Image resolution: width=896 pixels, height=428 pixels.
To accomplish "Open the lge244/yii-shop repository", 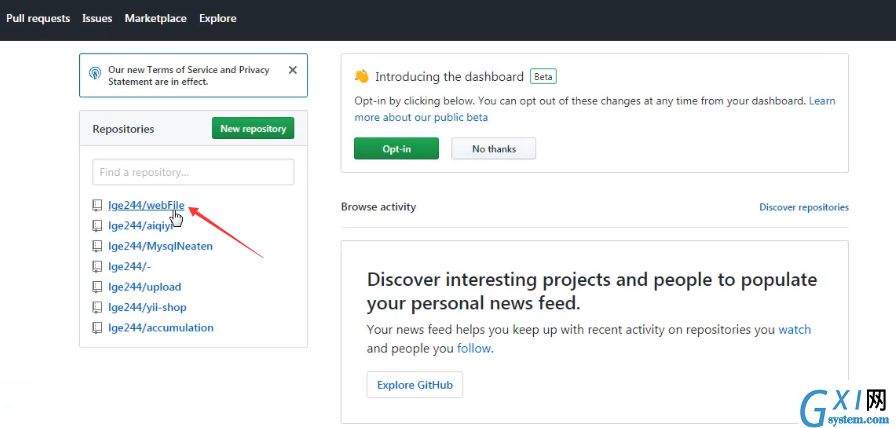I will point(147,307).
